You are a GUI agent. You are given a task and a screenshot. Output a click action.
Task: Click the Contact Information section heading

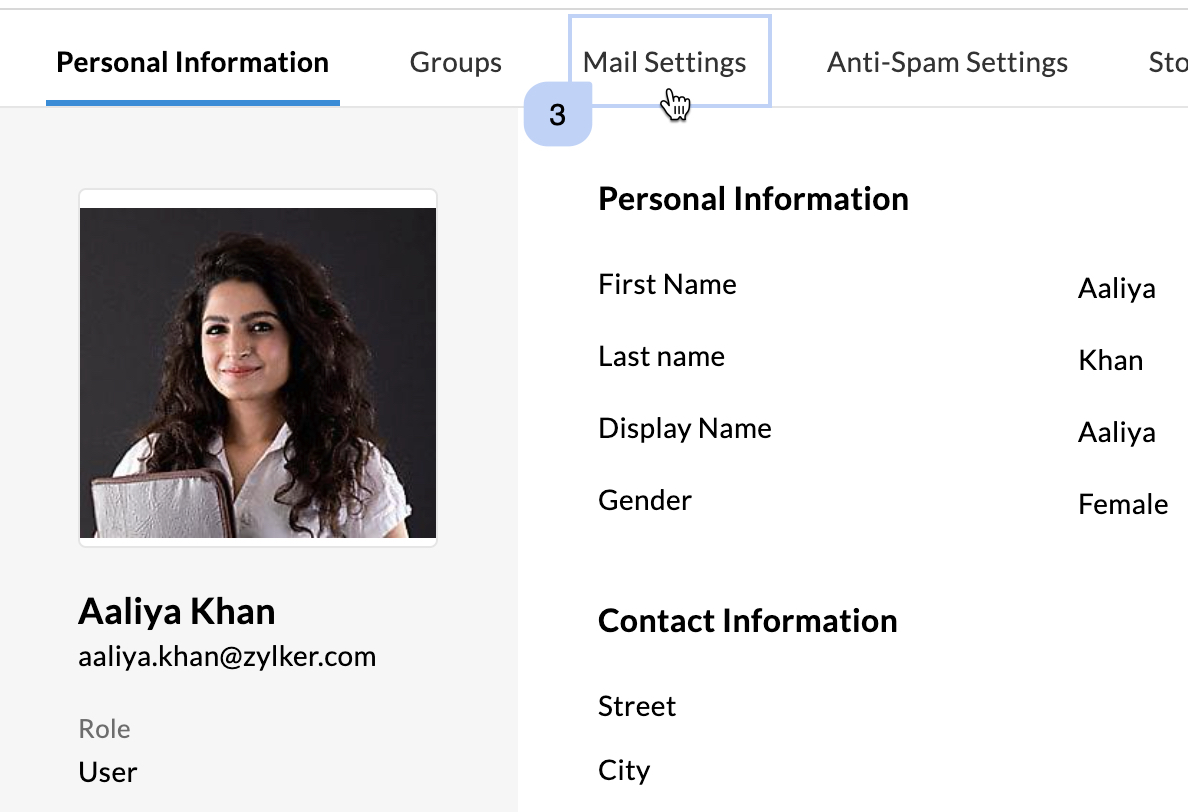(747, 620)
